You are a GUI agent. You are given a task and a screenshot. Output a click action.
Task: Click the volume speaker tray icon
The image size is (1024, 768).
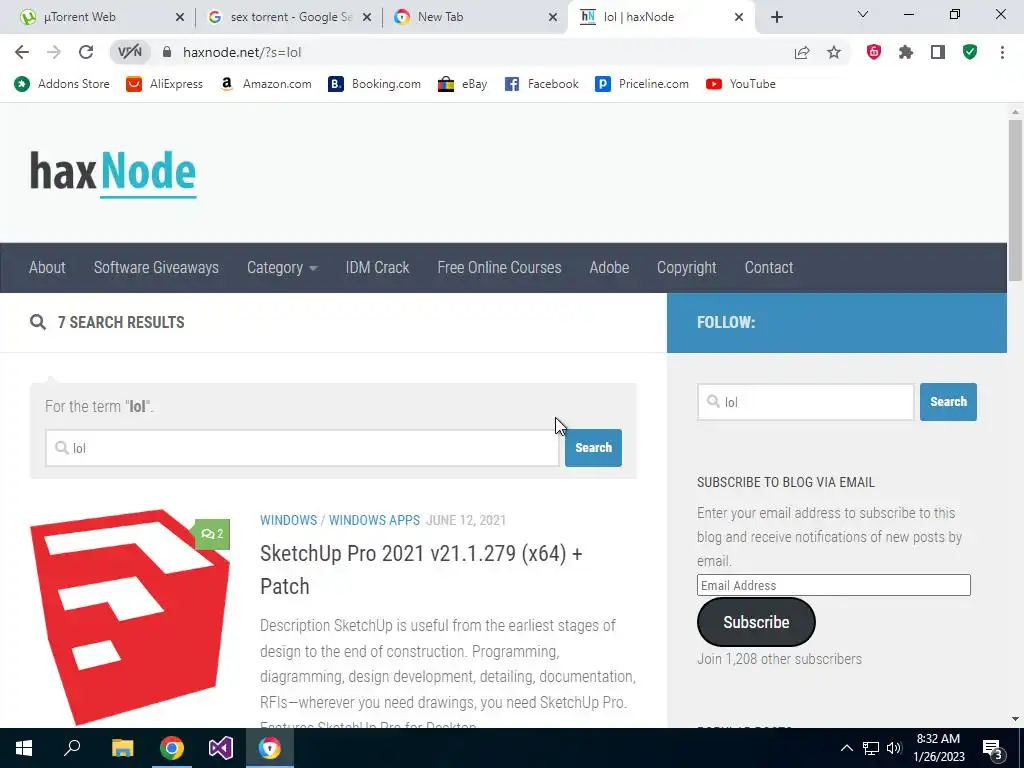point(894,748)
